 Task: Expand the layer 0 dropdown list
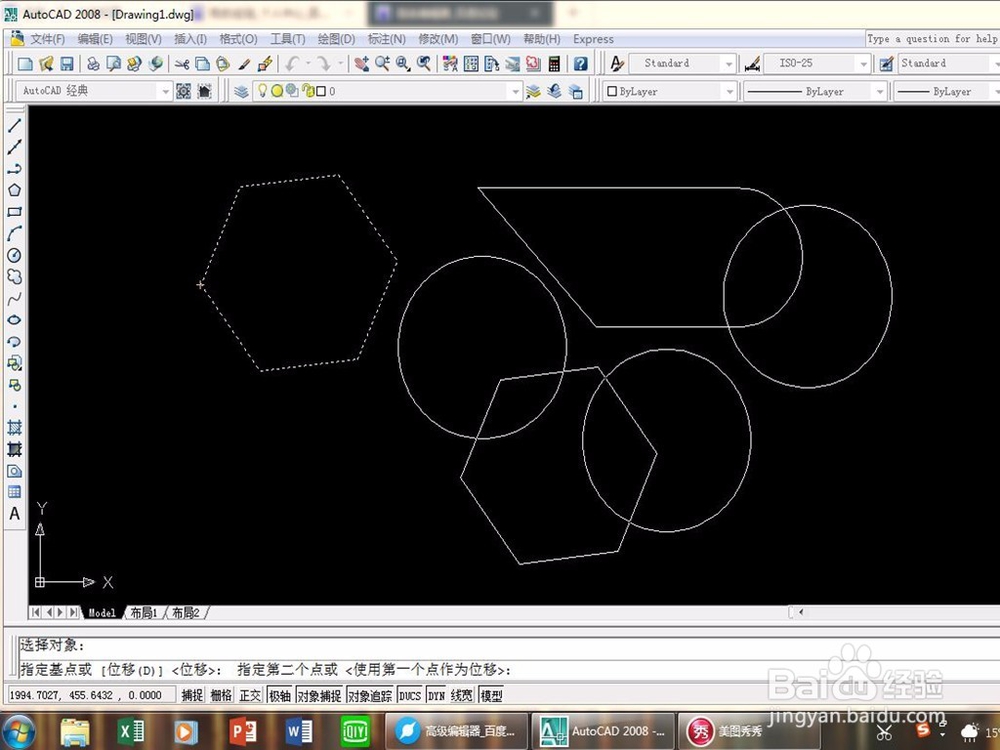515,91
